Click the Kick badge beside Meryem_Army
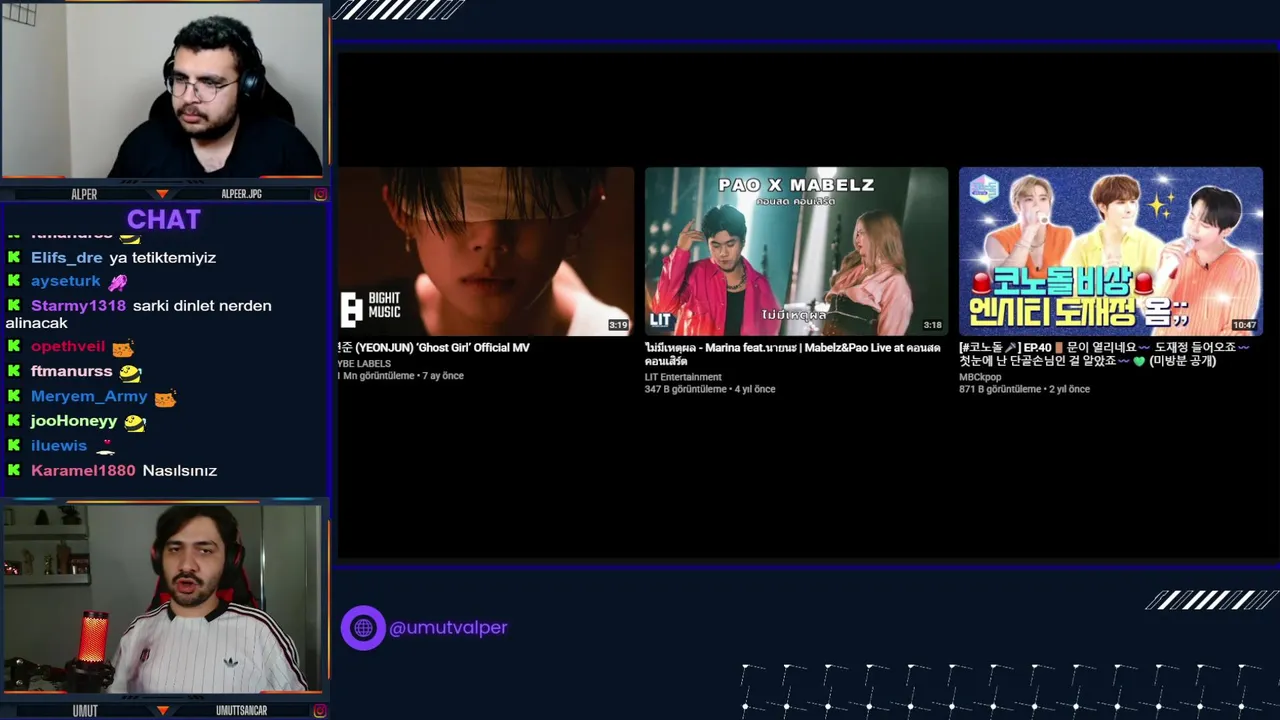Image resolution: width=1280 pixels, height=720 pixels. coord(14,396)
